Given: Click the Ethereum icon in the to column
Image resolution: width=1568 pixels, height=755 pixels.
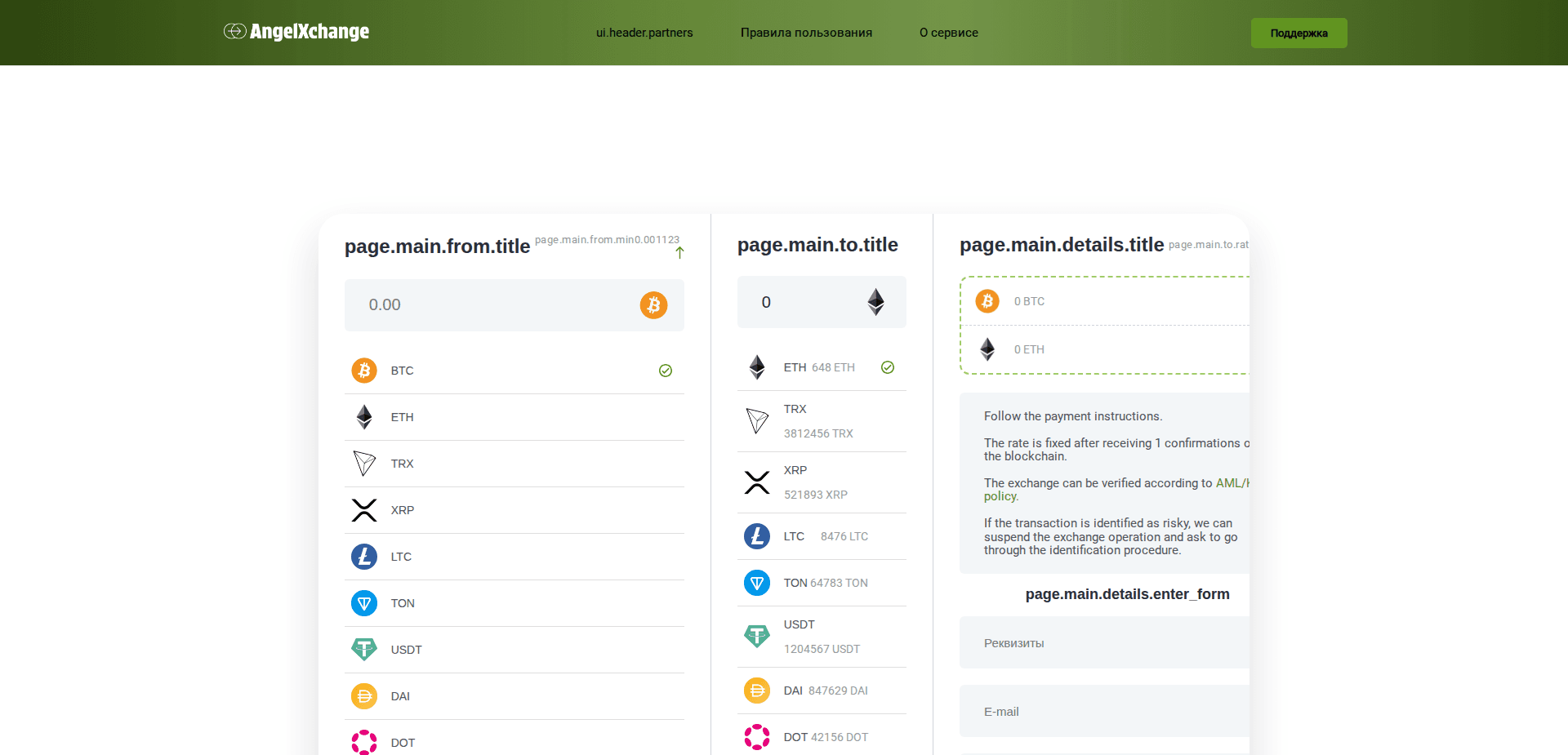Looking at the screenshot, I should click(757, 367).
